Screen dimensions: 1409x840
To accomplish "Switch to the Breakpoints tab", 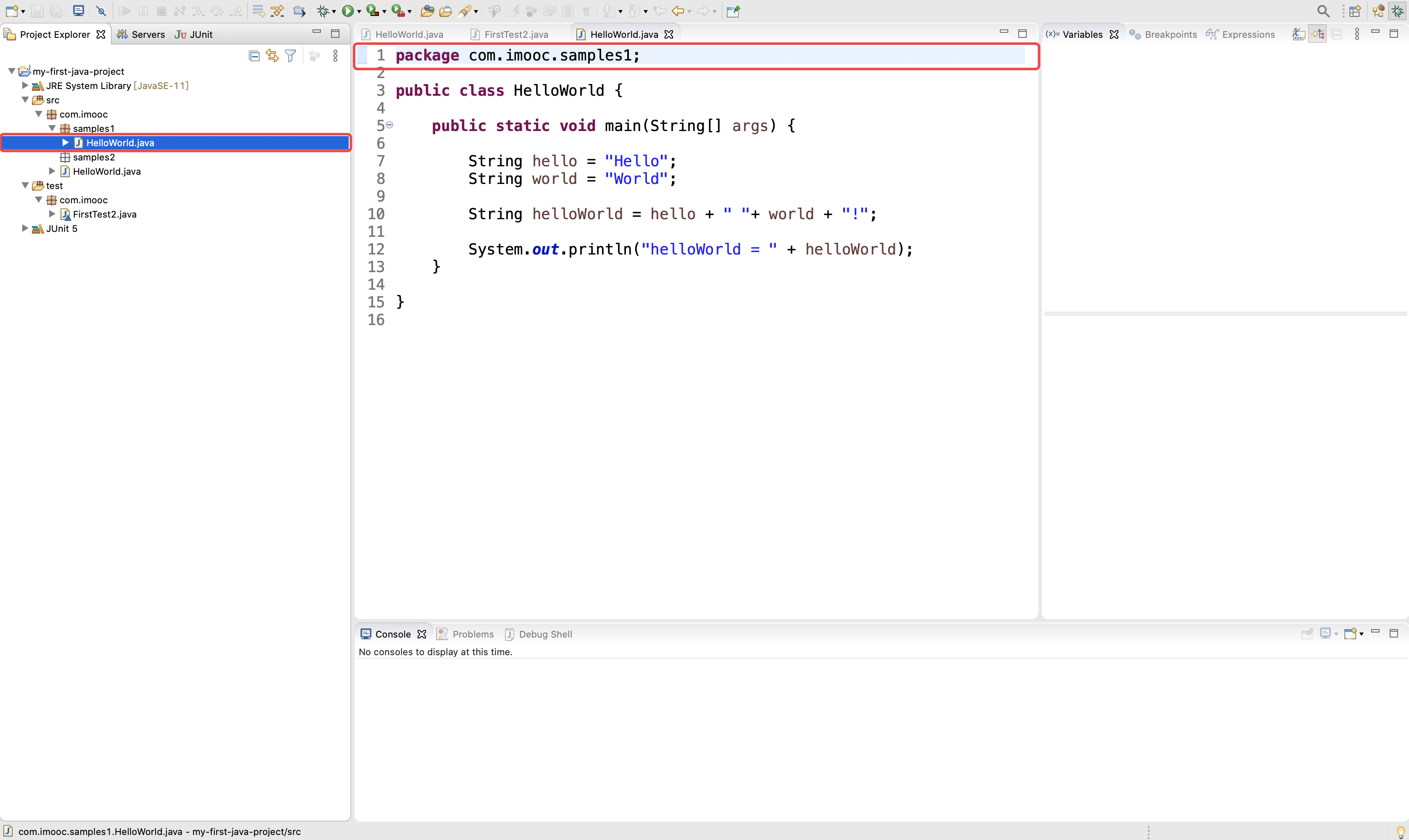I will pyautogui.click(x=1163, y=34).
